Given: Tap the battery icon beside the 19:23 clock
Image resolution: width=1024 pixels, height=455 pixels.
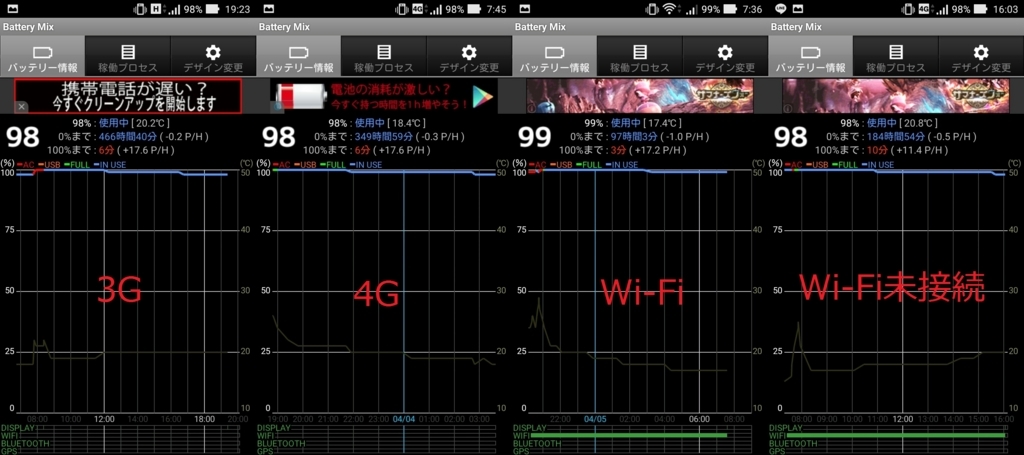Looking at the screenshot, I should pyautogui.click(x=212, y=9).
